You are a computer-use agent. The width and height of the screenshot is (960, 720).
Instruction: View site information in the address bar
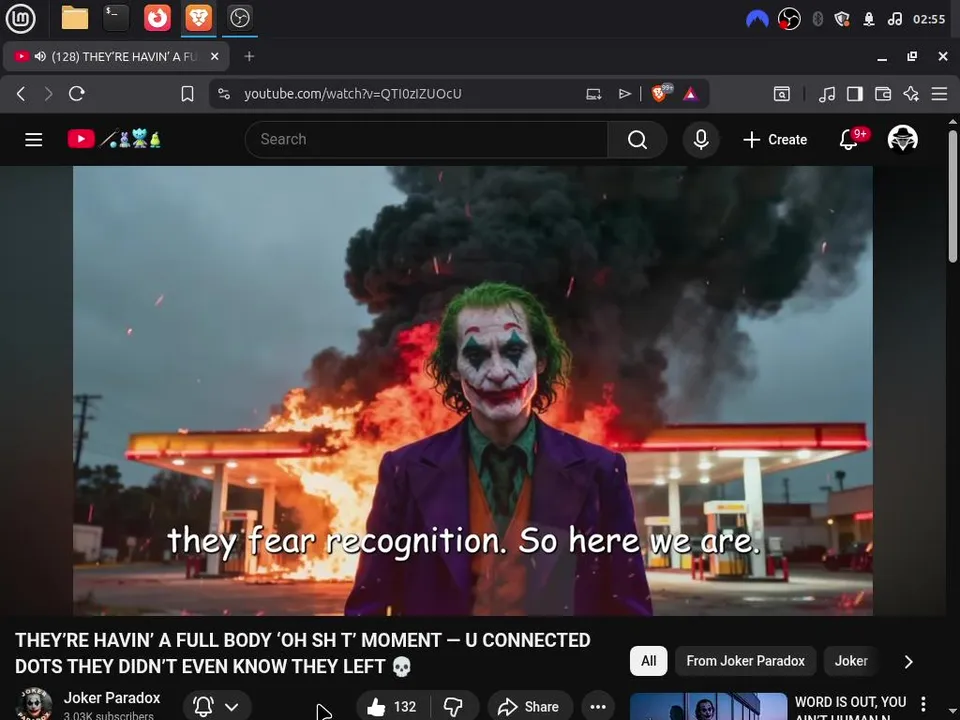coord(224,94)
